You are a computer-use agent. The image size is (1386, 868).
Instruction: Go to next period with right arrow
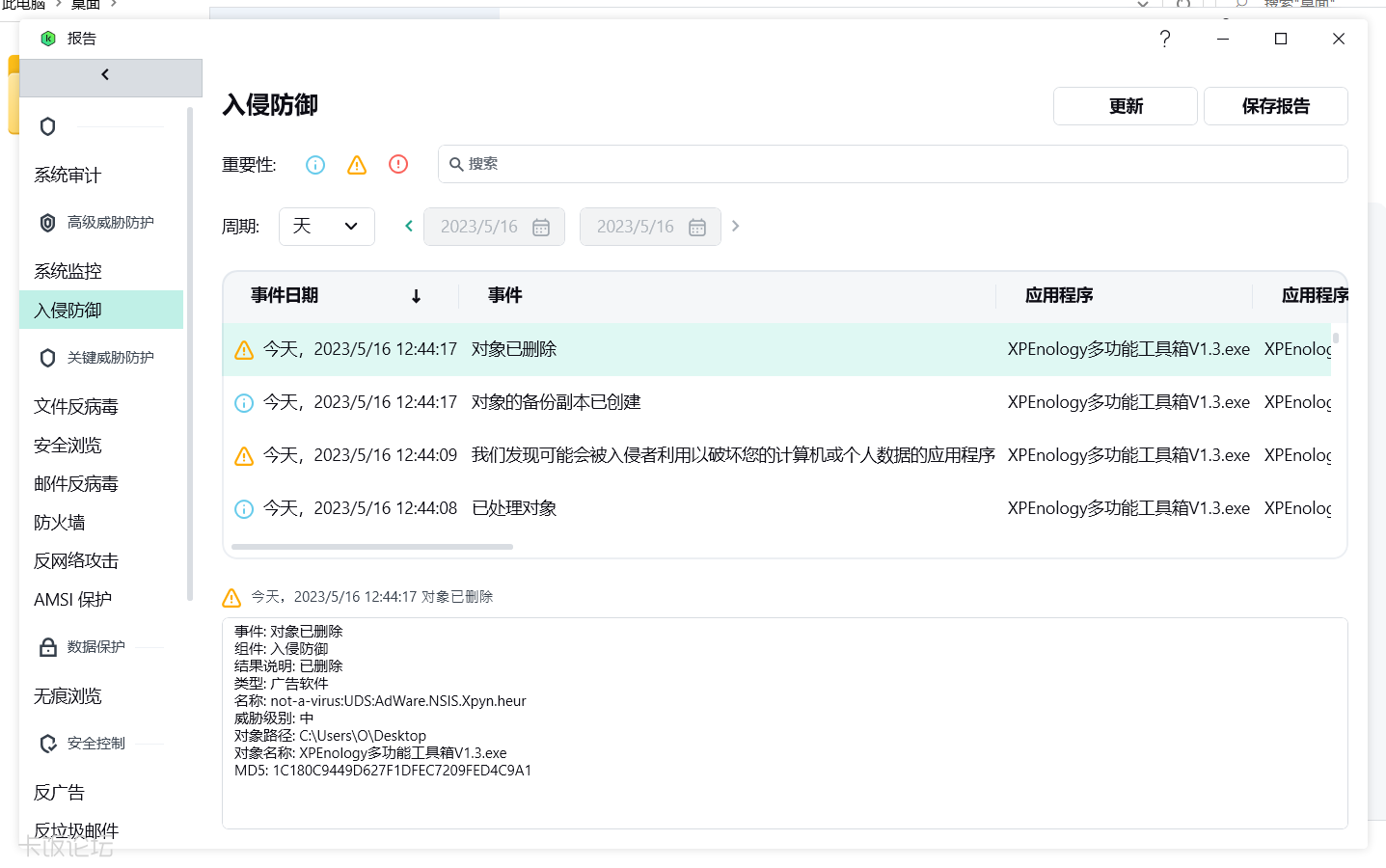tap(736, 226)
